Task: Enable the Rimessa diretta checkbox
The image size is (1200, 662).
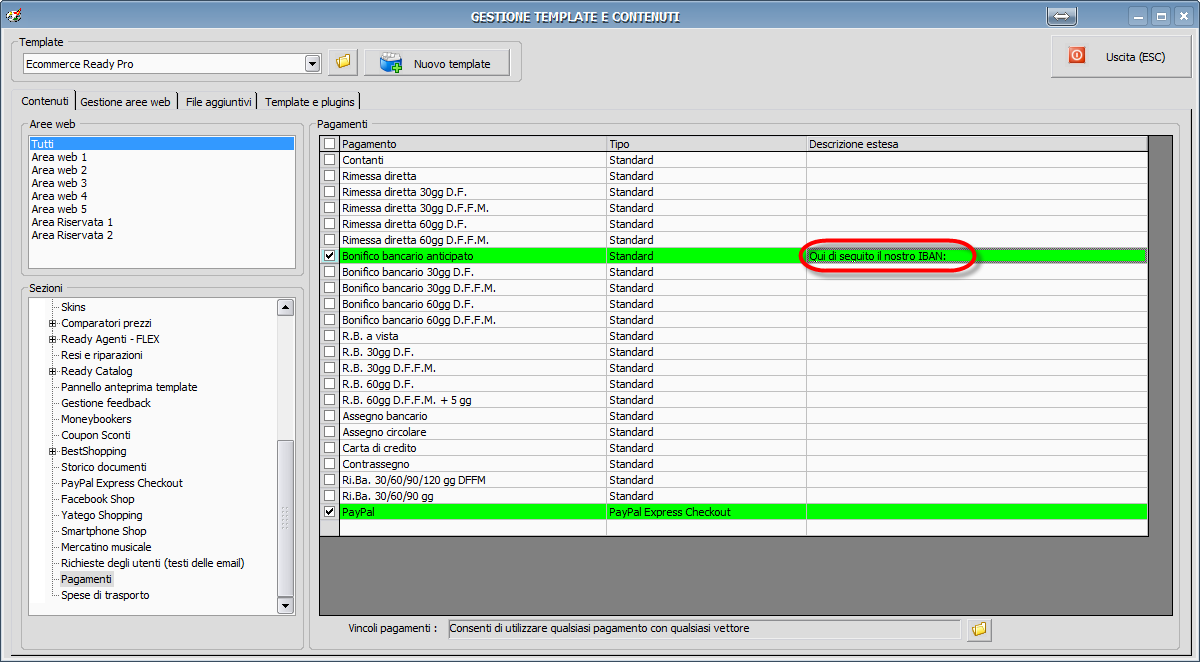Action: tap(330, 176)
